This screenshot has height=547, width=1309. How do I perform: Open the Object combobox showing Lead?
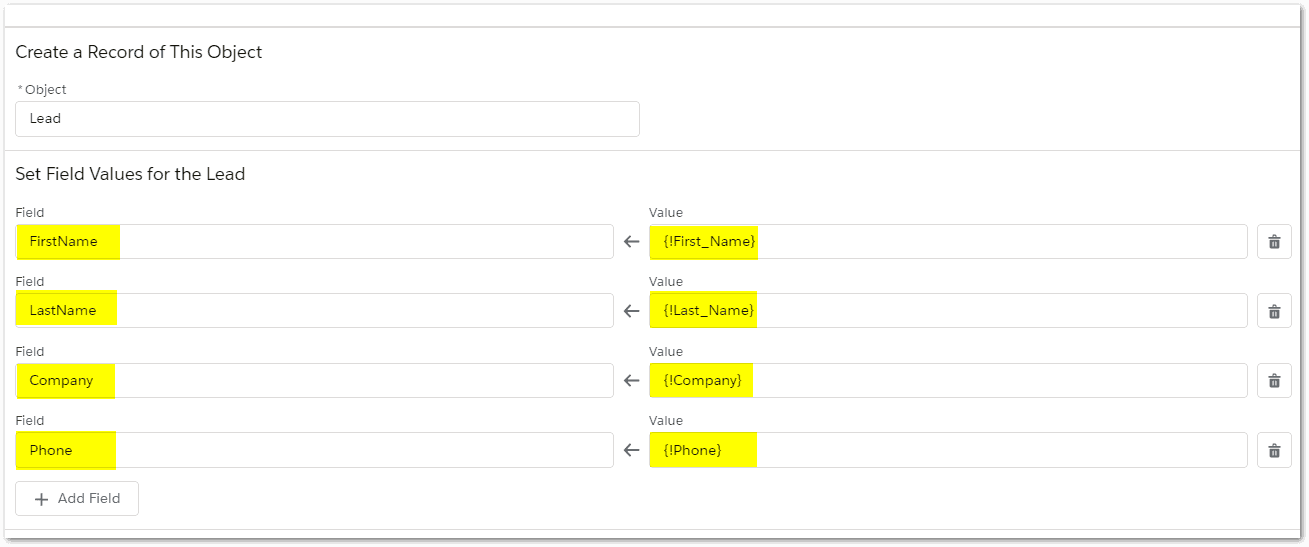pos(327,119)
